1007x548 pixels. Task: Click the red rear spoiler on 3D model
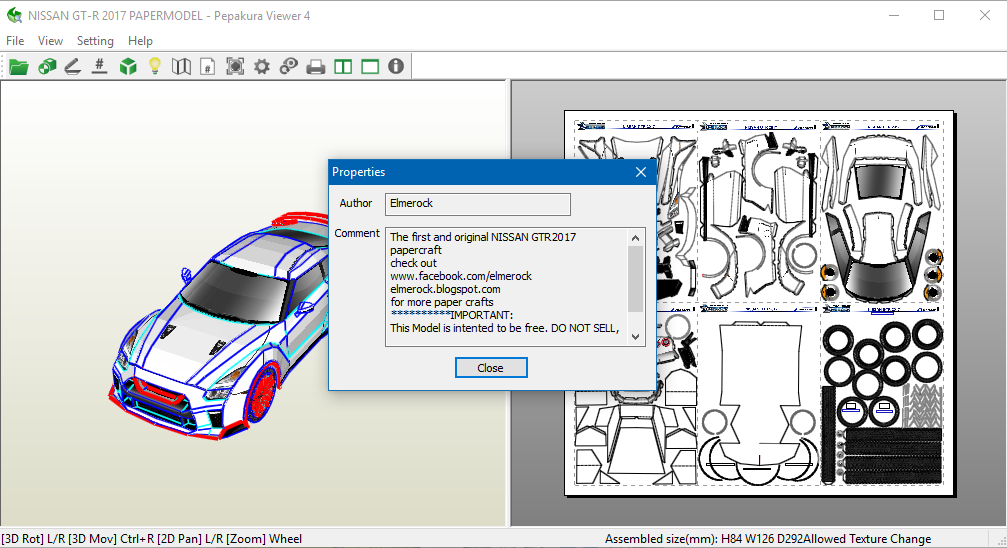point(301,219)
